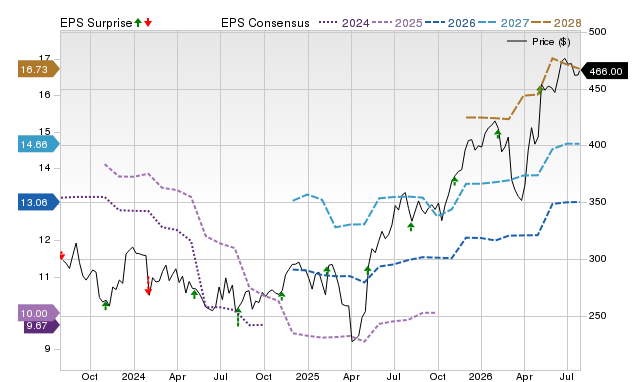Click the November 2025 green surprise arrow
The width and height of the screenshot is (640, 382).
tap(455, 181)
